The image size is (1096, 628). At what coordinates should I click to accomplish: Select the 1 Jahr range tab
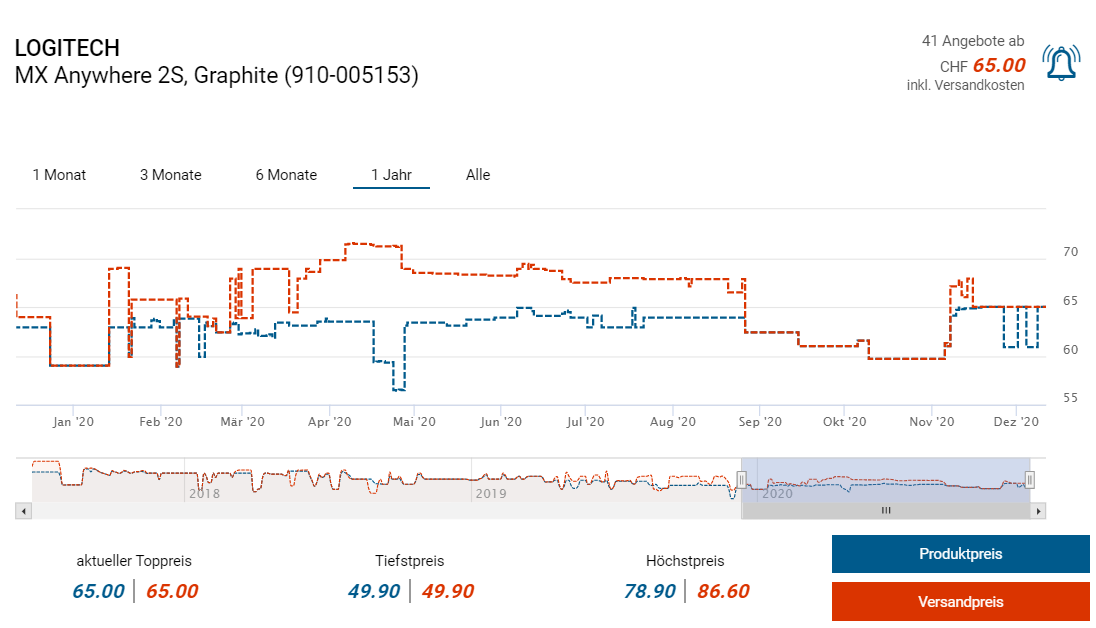[391, 175]
